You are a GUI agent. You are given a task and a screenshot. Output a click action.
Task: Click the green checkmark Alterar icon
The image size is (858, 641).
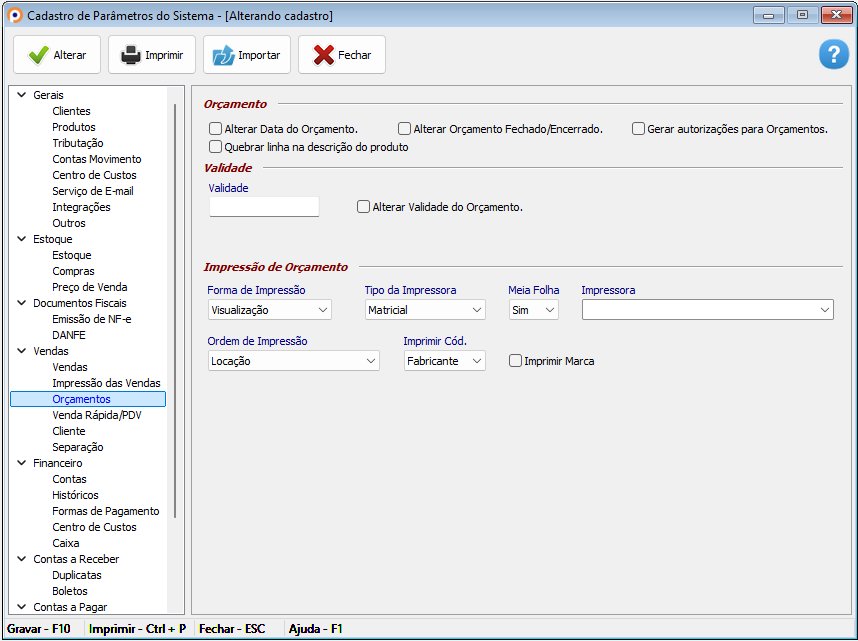[x=38, y=55]
